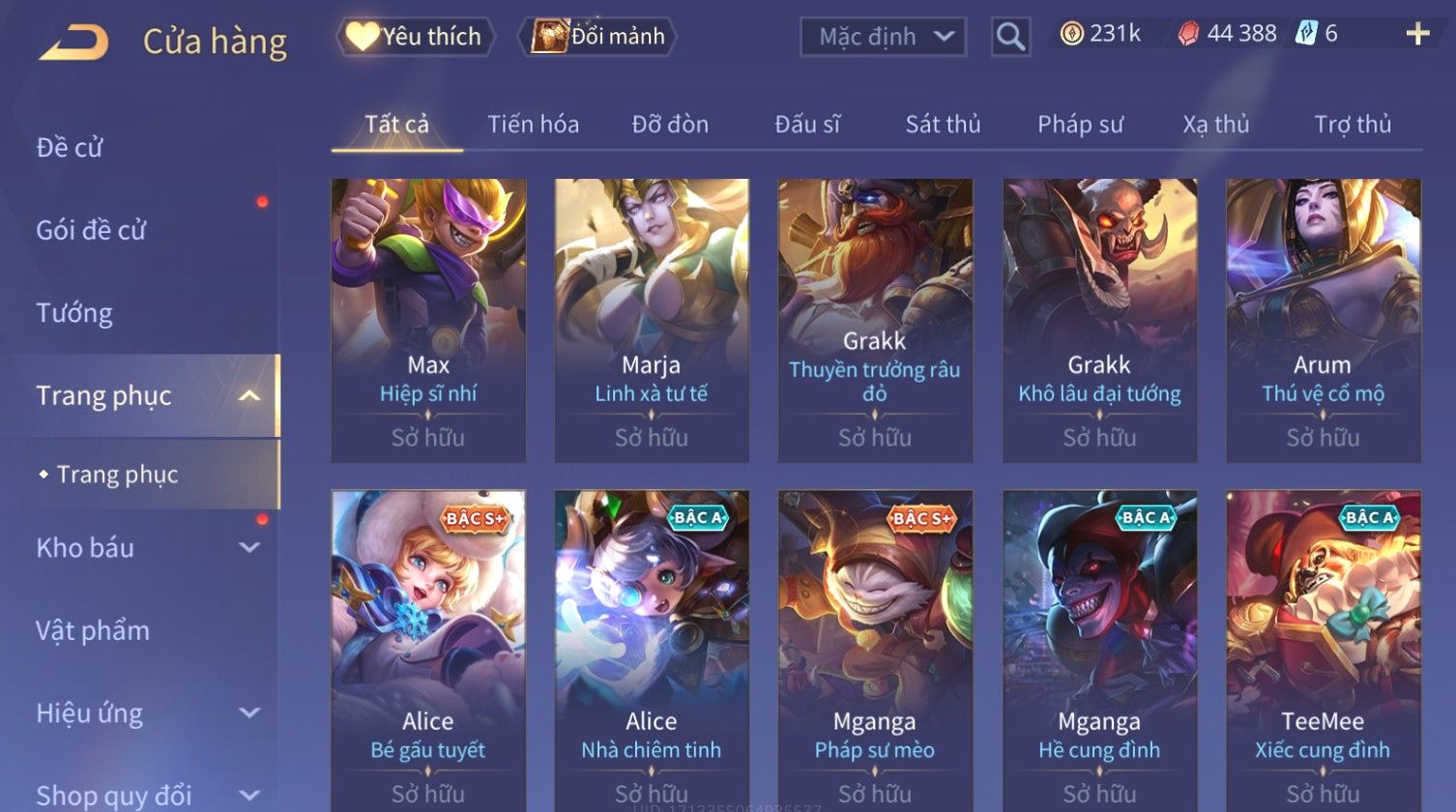Select the Xạ thủ tab
The height and width of the screenshot is (812, 1456).
1215,125
